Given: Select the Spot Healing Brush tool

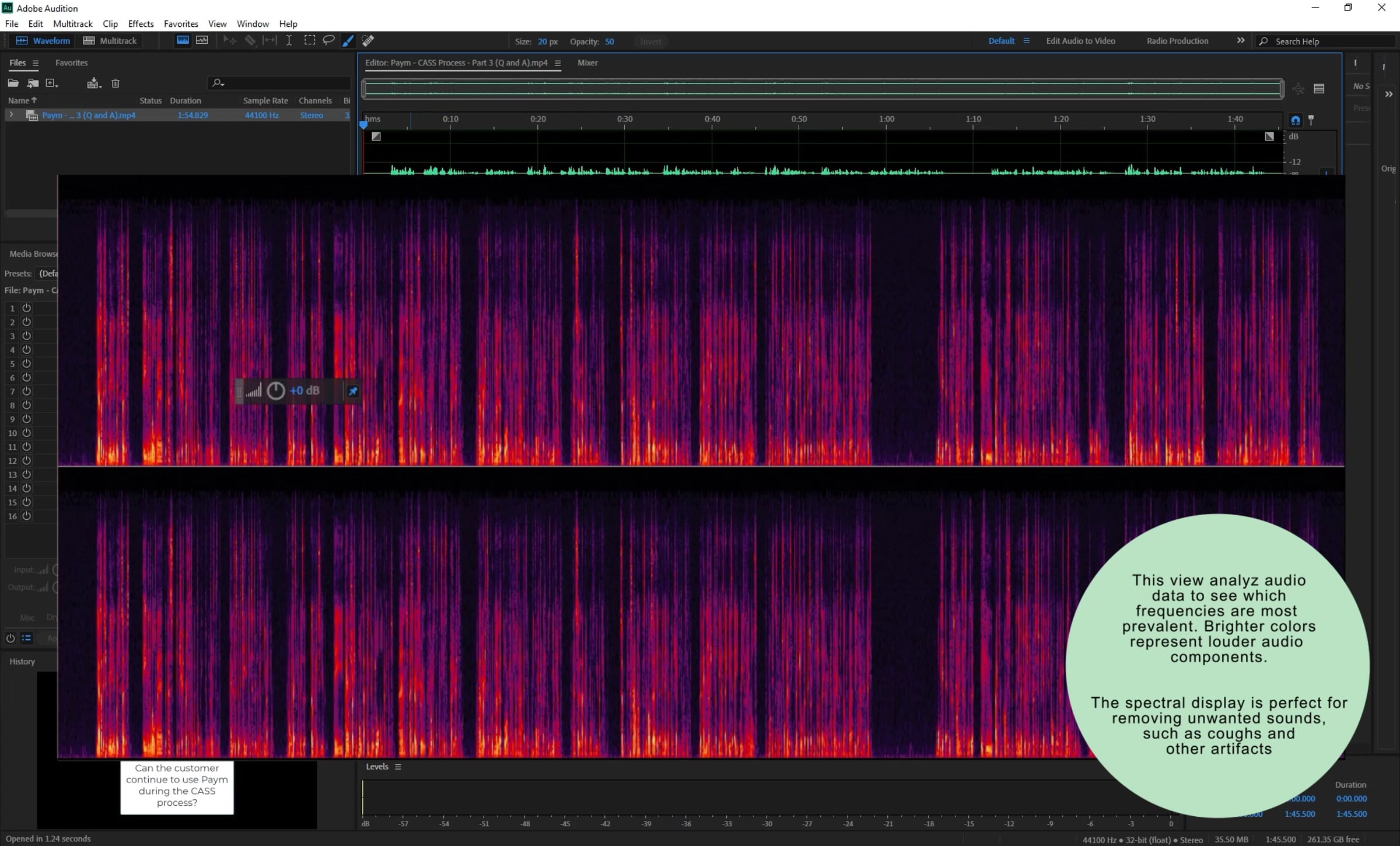Looking at the screenshot, I should pyautogui.click(x=368, y=40).
